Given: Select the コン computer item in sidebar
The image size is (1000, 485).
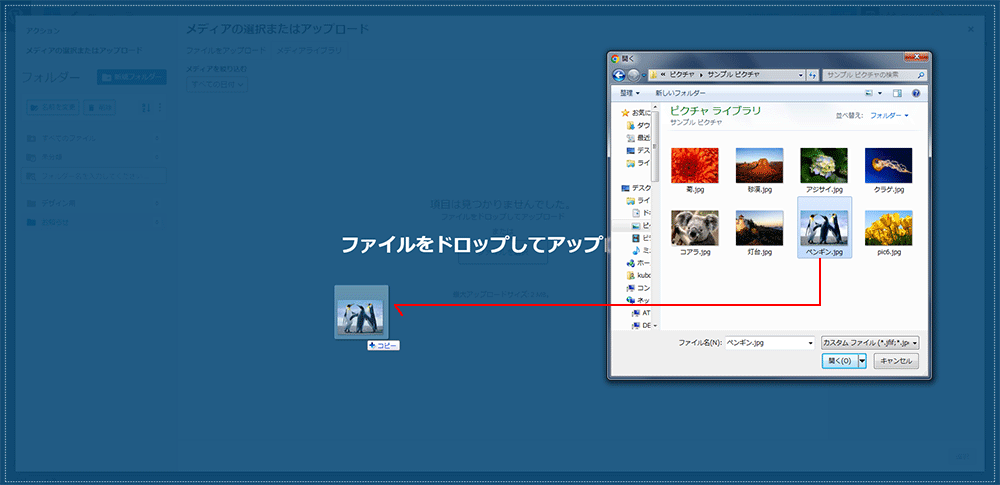Looking at the screenshot, I should [x=638, y=288].
